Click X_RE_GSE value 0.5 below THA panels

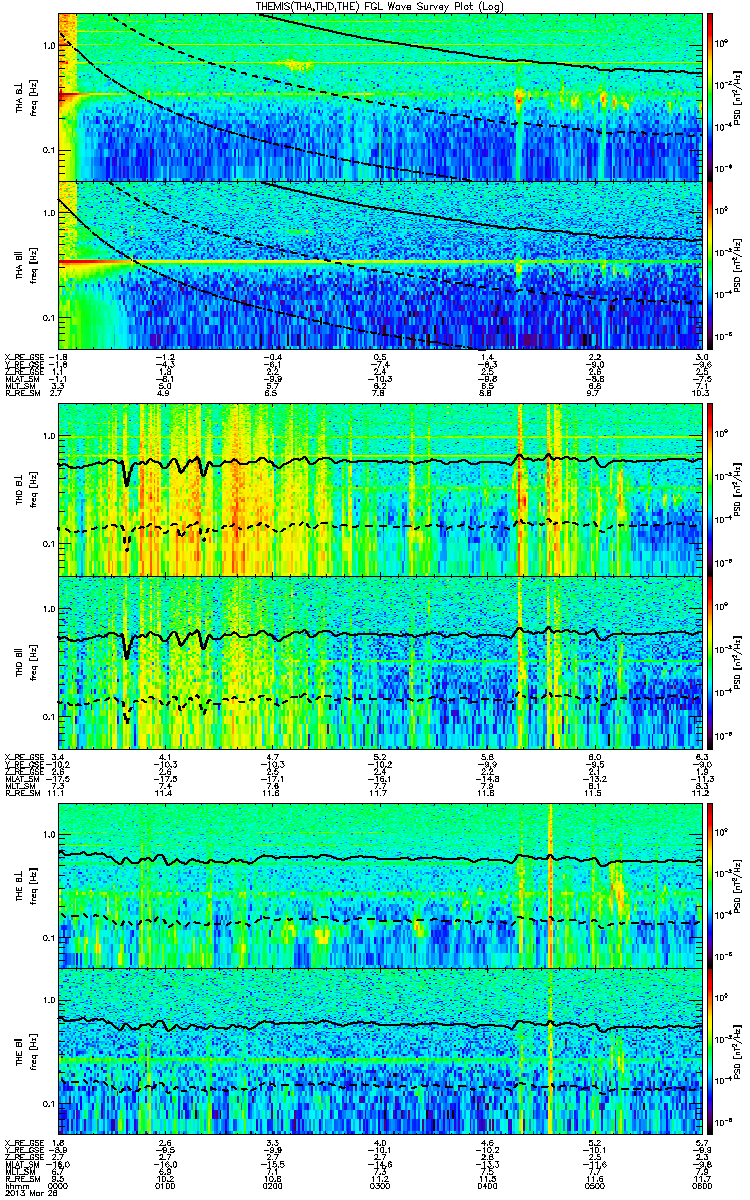pos(380,358)
